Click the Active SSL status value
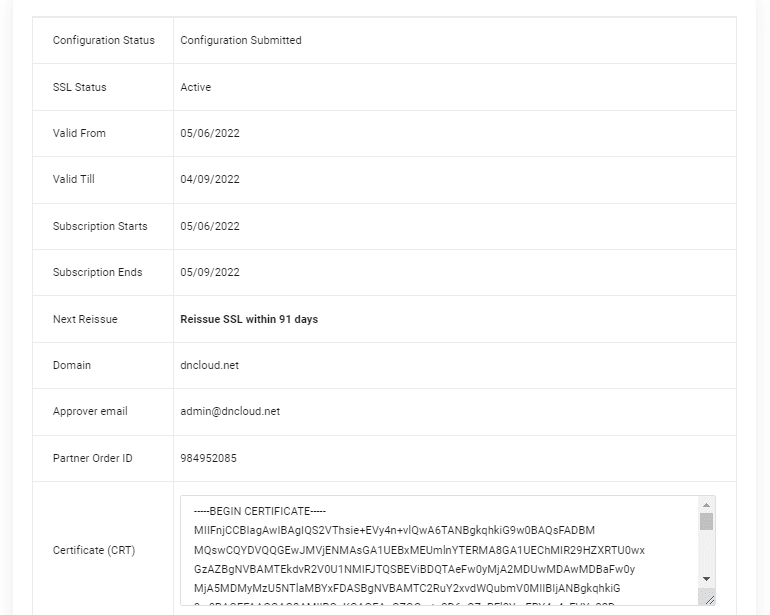 click(x=196, y=87)
